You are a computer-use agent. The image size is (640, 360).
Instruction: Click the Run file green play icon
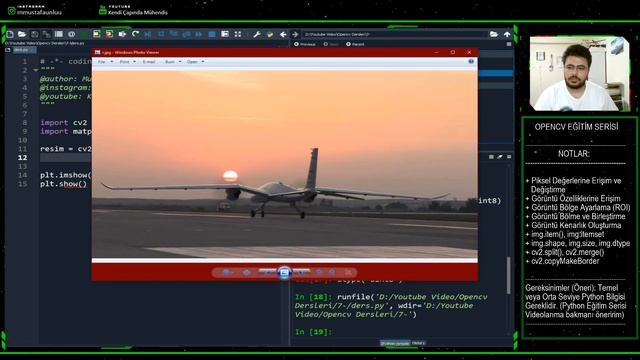pyautogui.click(x=84, y=35)
